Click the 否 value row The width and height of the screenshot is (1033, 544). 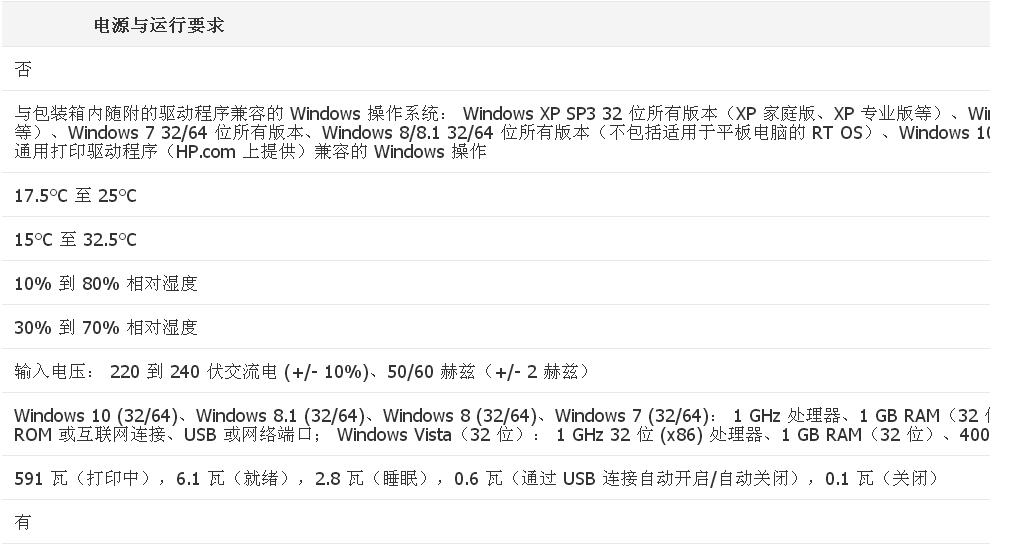tap(23, 69)
